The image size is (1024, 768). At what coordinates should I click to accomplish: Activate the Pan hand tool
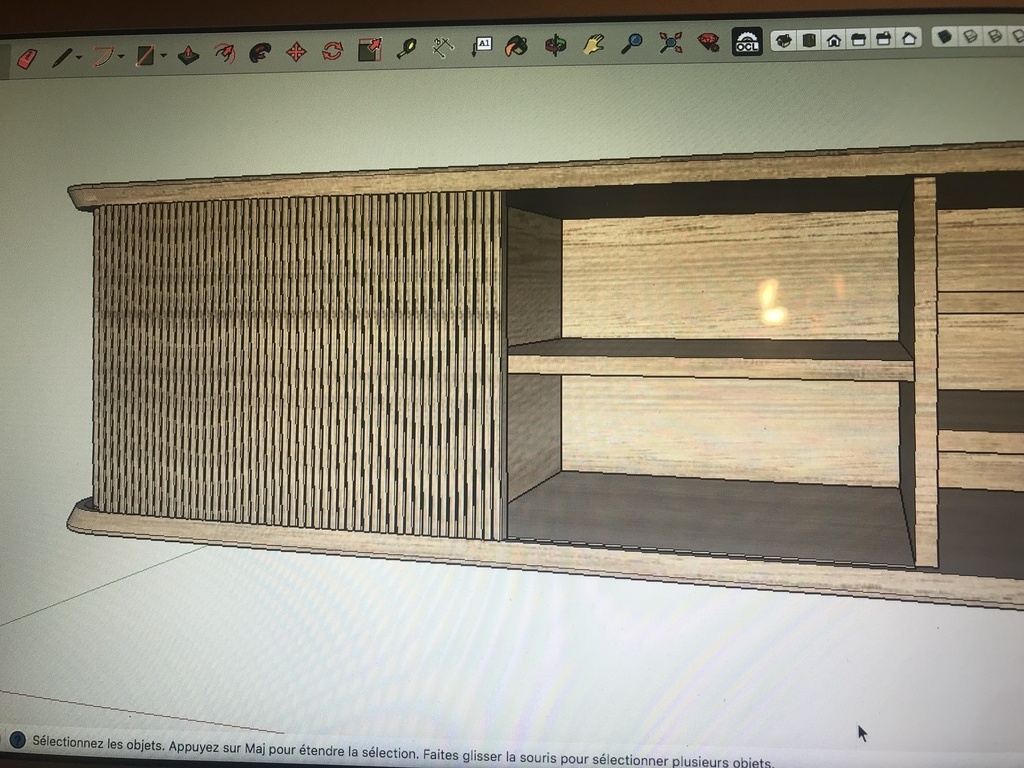click(594, 44)
